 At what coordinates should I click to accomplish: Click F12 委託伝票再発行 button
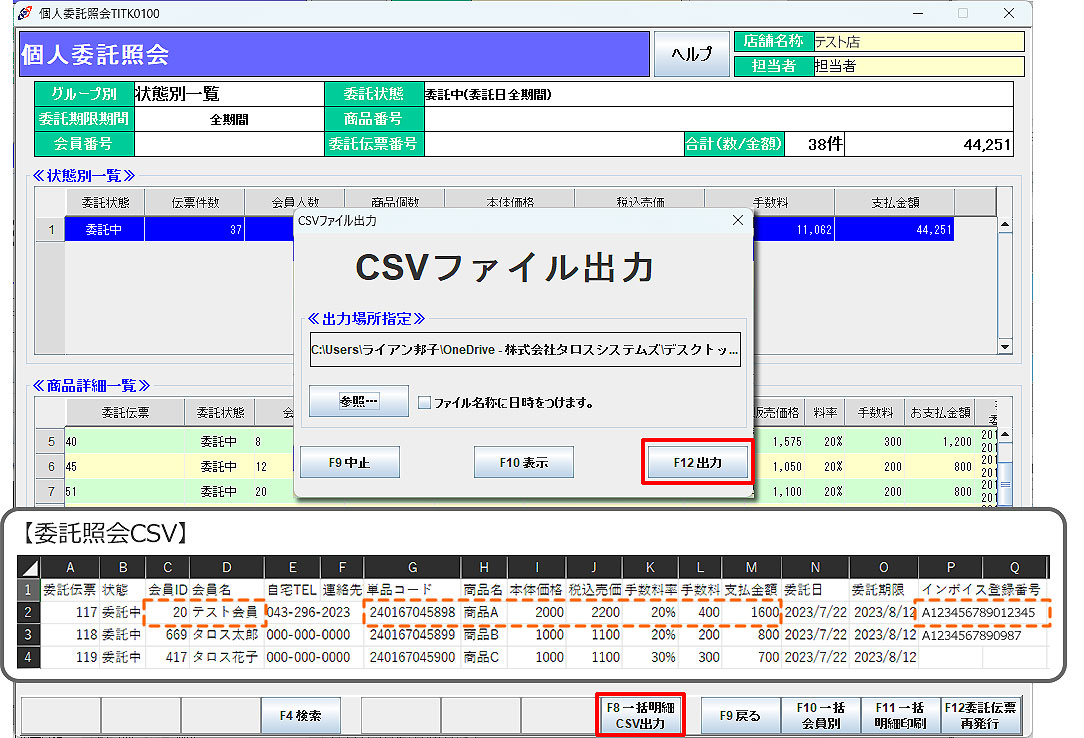[980, 715]
